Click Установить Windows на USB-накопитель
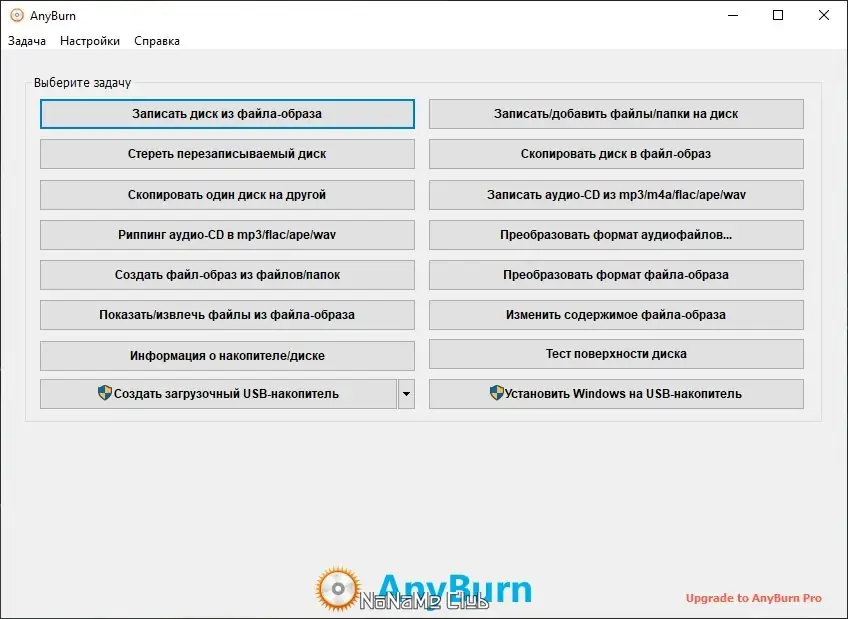 pos(616,394)
